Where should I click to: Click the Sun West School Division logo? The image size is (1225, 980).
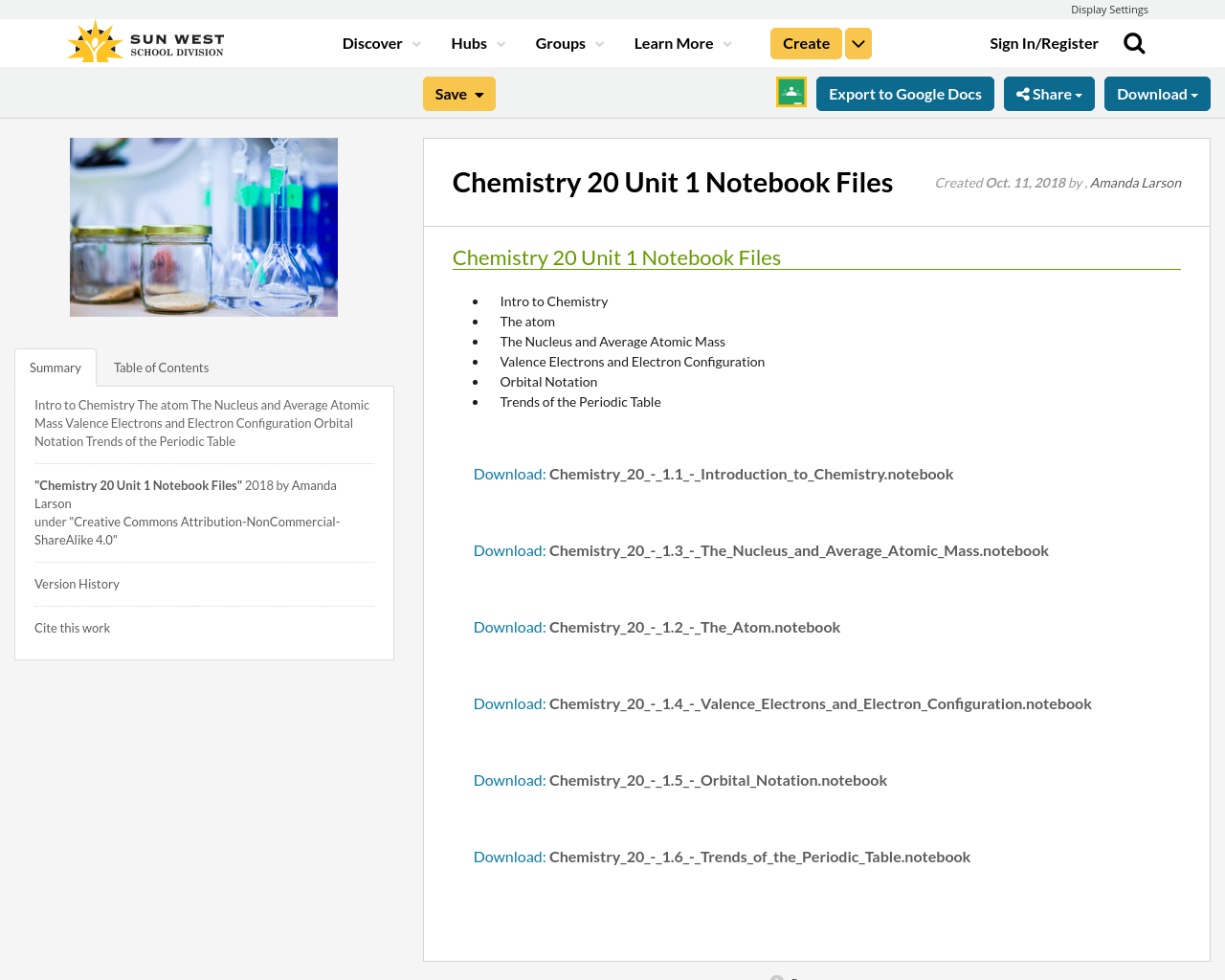point(144,40)
